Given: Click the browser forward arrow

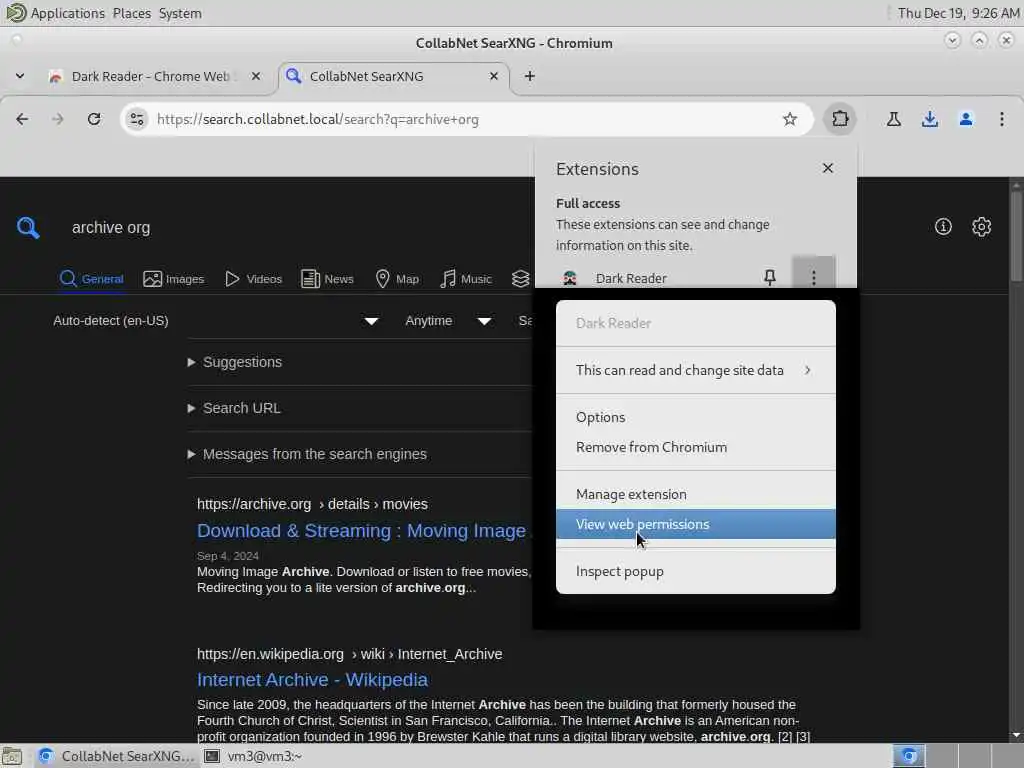Looking at the screenshot, I should 57,119.
